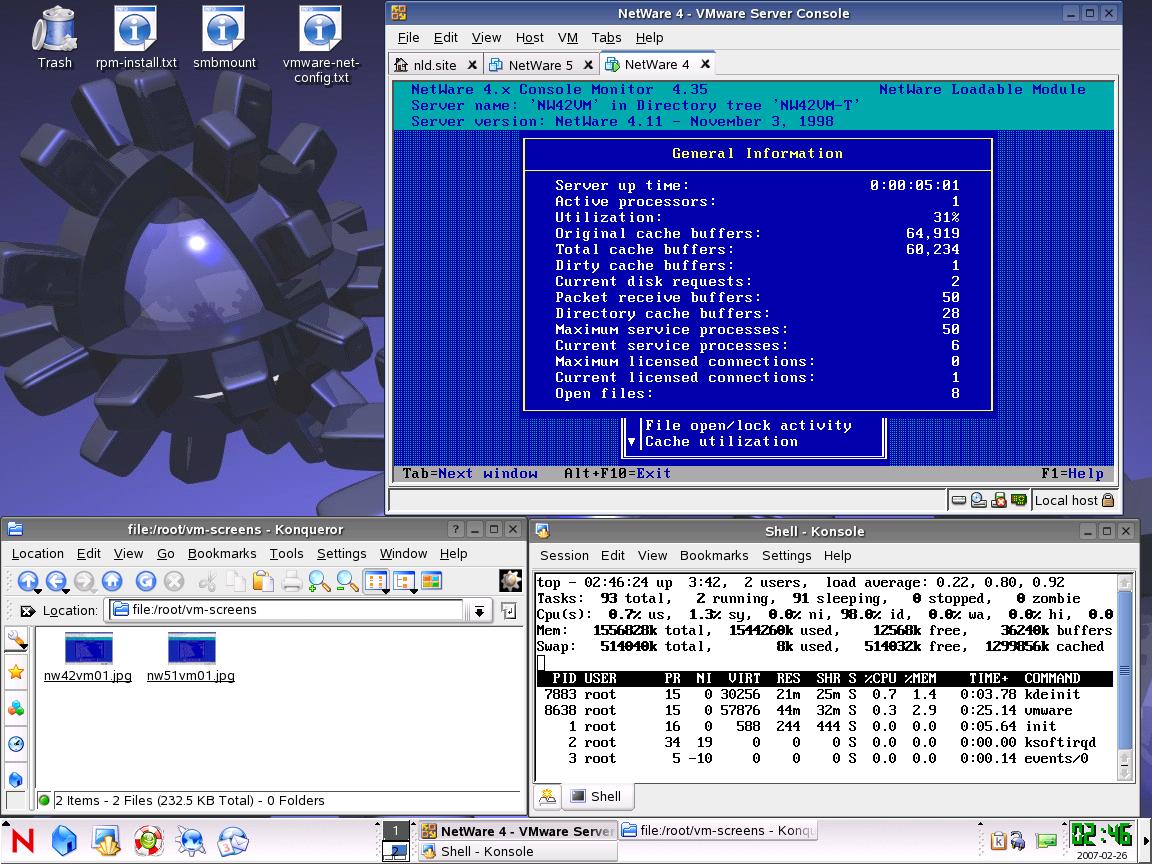Click the Shell button in Konsole tab bar
This screenshot has width=1152, height=864.
pos(597,797)
